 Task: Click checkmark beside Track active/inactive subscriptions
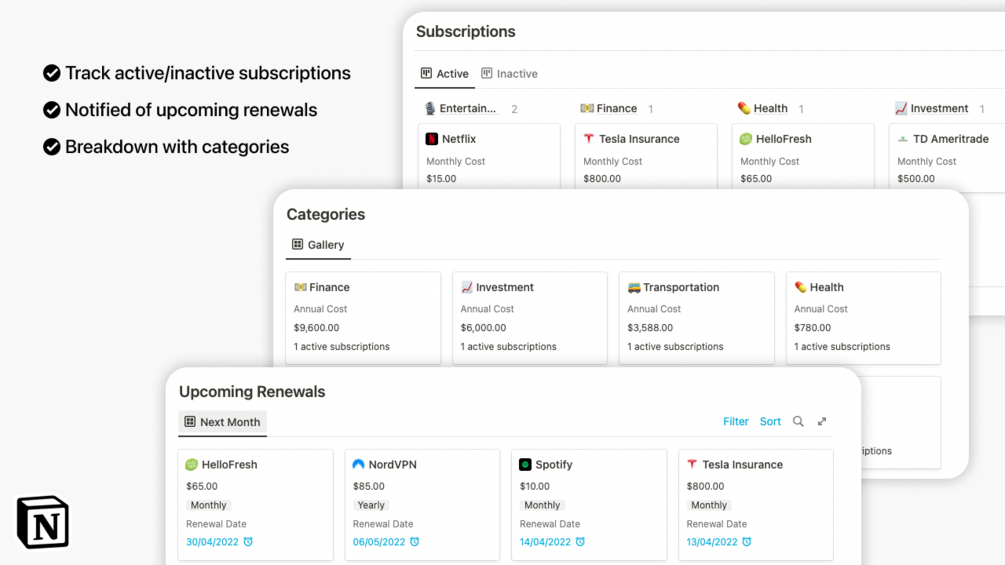point(52,73)
